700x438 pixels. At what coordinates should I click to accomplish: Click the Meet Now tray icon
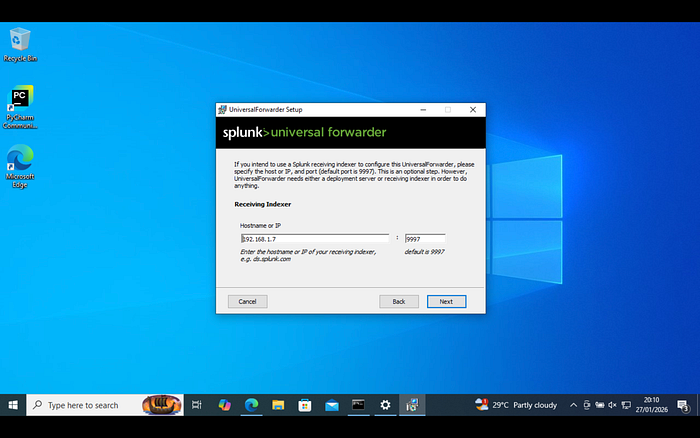click(x=587, y=405)
